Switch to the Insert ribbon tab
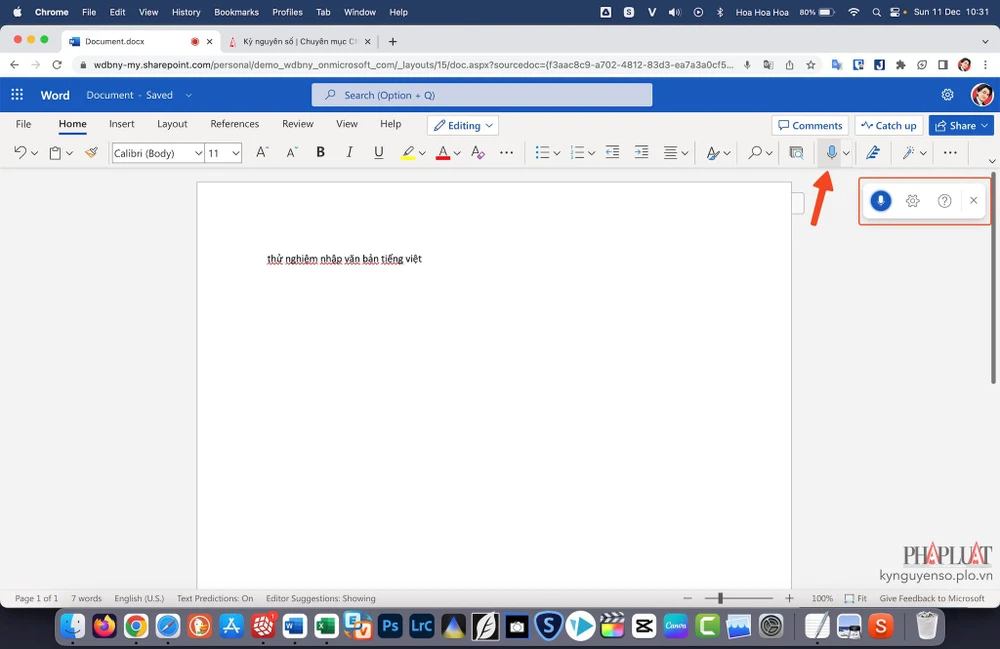Viewport: 1000px width, 649px height. [122, 124]
